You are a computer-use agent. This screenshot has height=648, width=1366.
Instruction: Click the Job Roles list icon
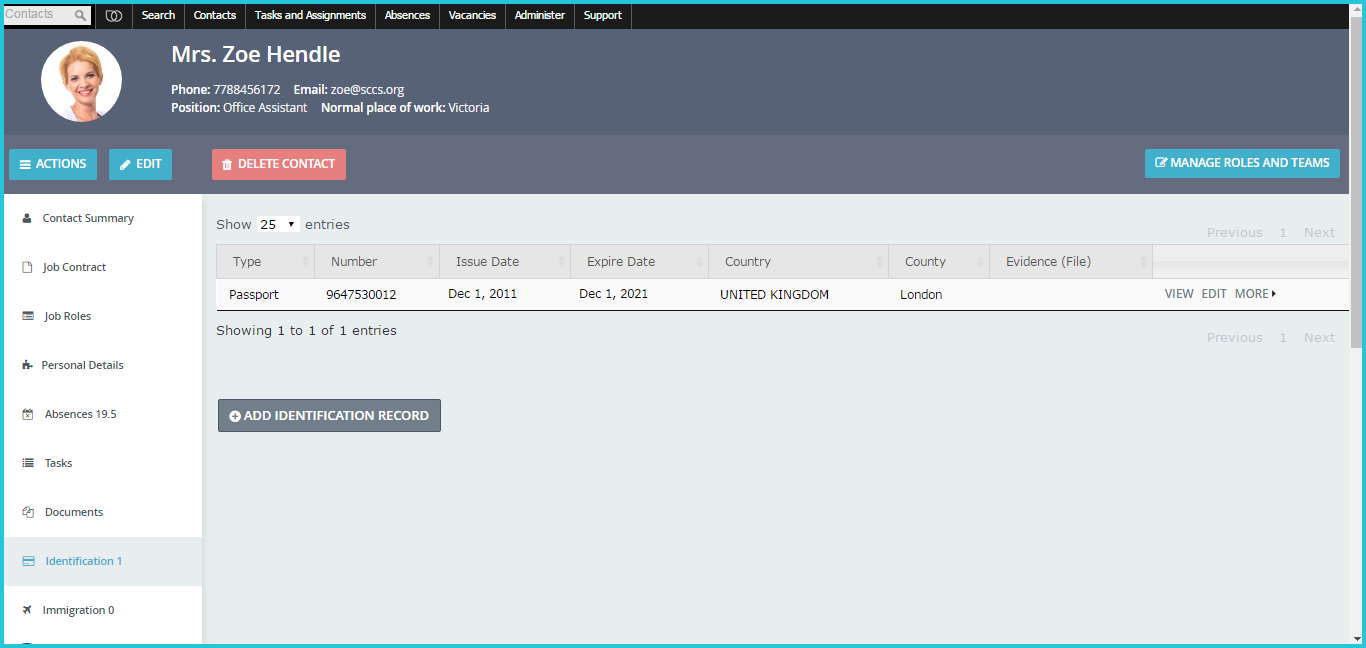(28, 316)
